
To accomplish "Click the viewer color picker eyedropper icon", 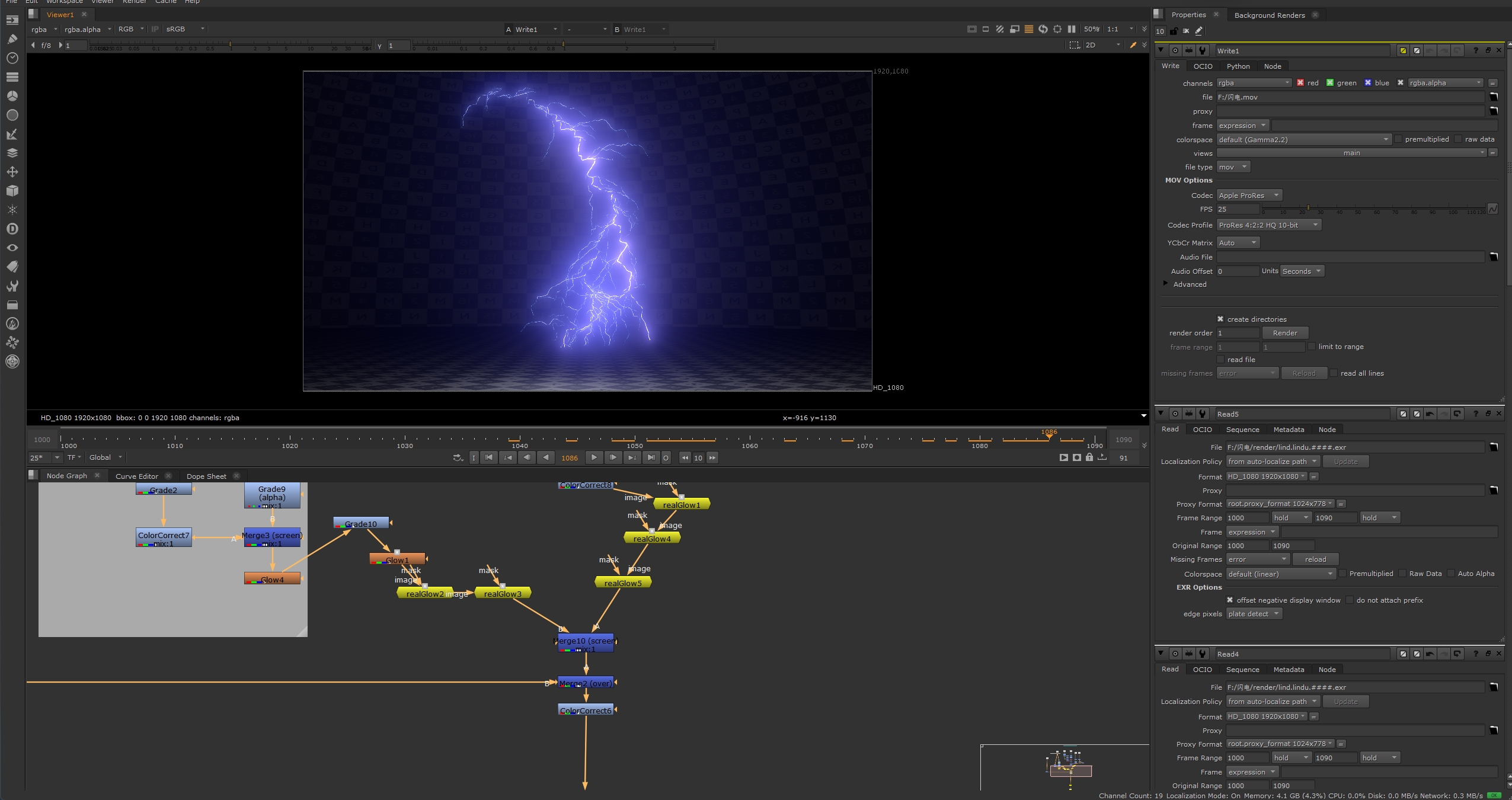I will click(1133, 45).
